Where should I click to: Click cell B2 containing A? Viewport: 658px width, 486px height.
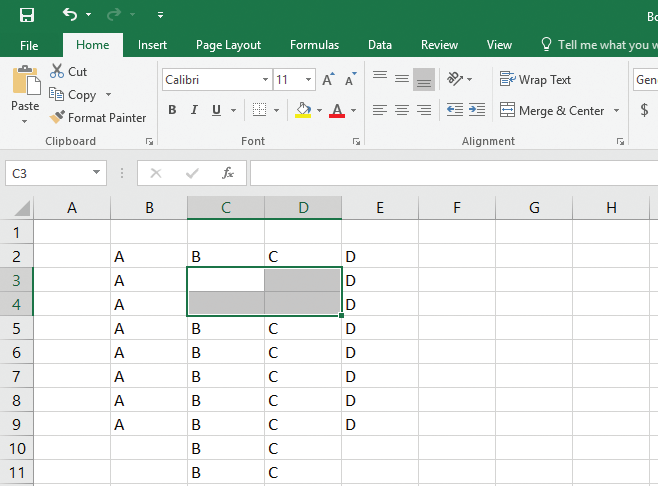pos(149,256)
